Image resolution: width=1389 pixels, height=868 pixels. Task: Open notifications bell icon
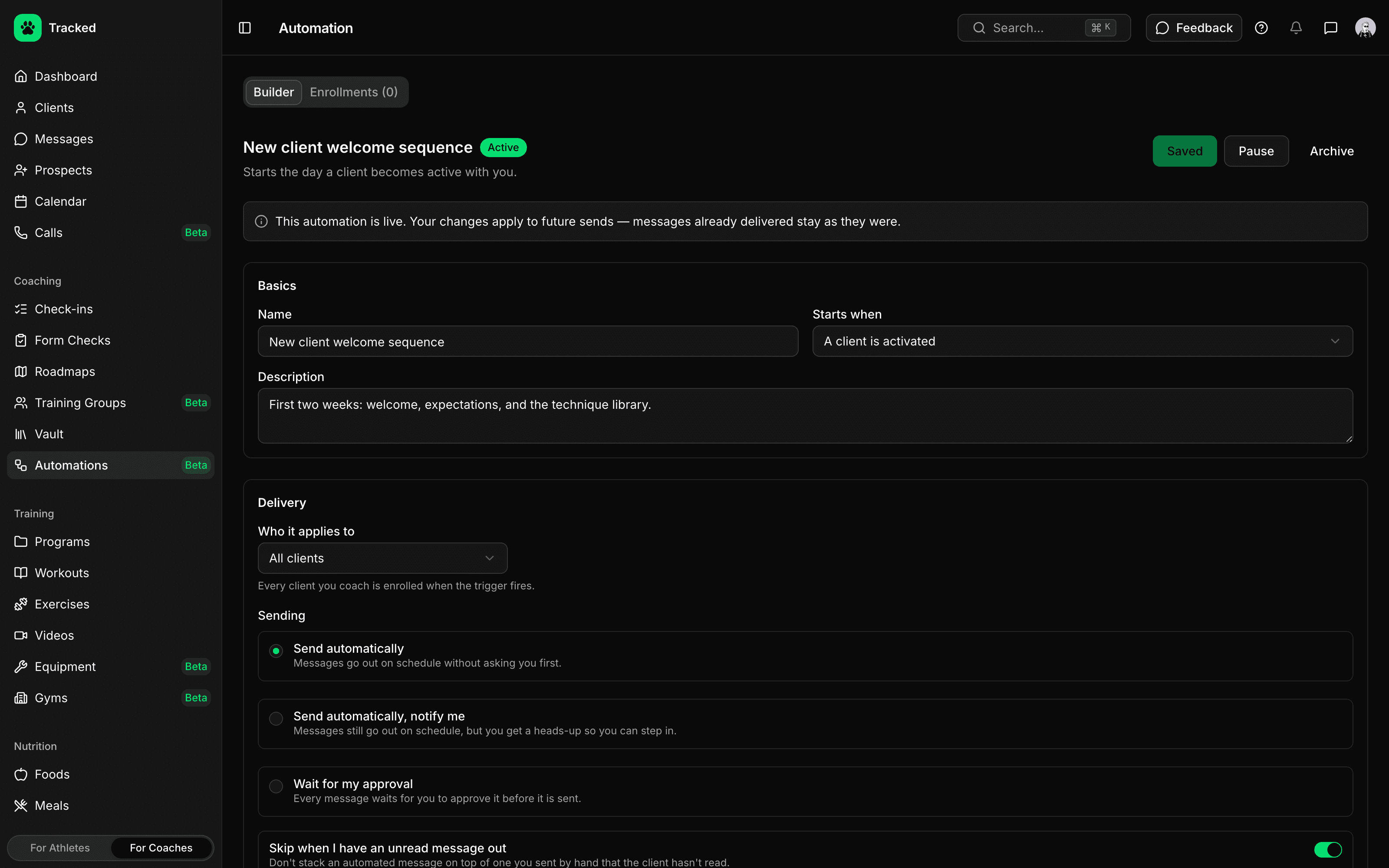pos(1296,28)
